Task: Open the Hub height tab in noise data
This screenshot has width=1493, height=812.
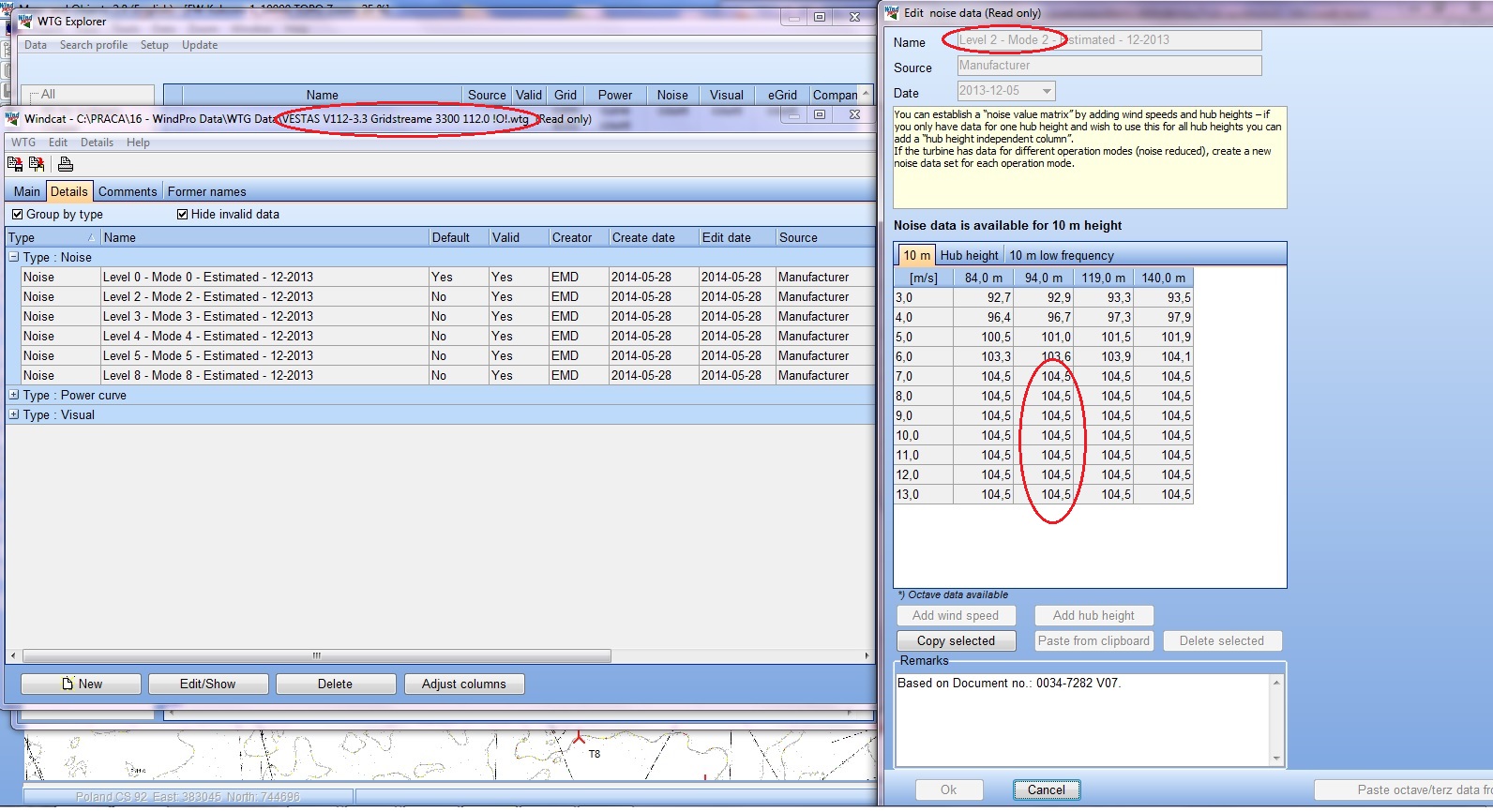Action: pos(969,255)
